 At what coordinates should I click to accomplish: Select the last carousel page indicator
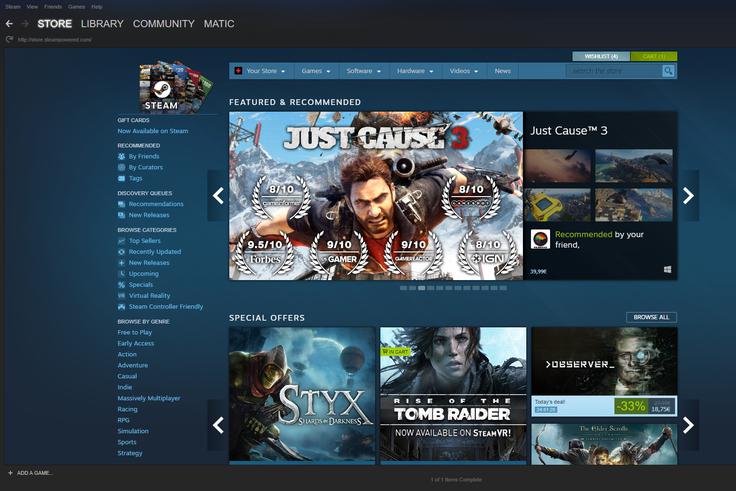click(x=503, y=288)
